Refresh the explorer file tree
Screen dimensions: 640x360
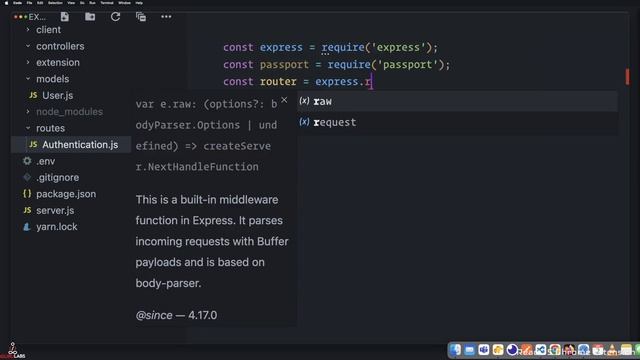pyautogui.click(x=116, y=17)
